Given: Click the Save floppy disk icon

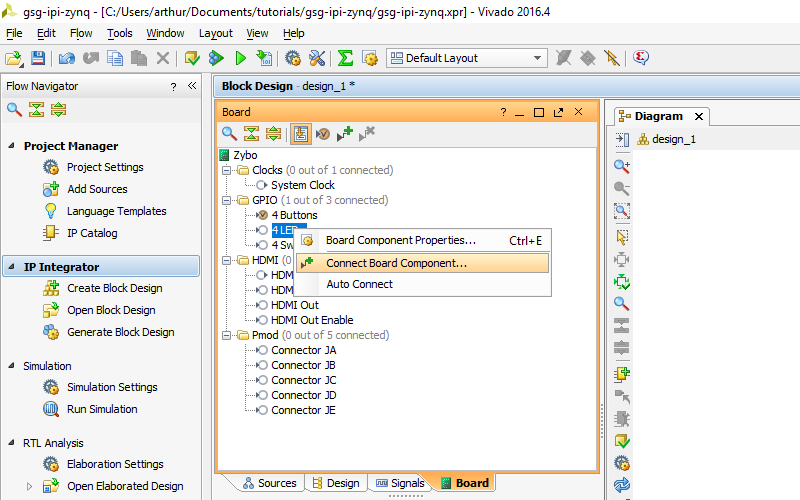Looking at the screenshot, I should click(x=38, y=58).
